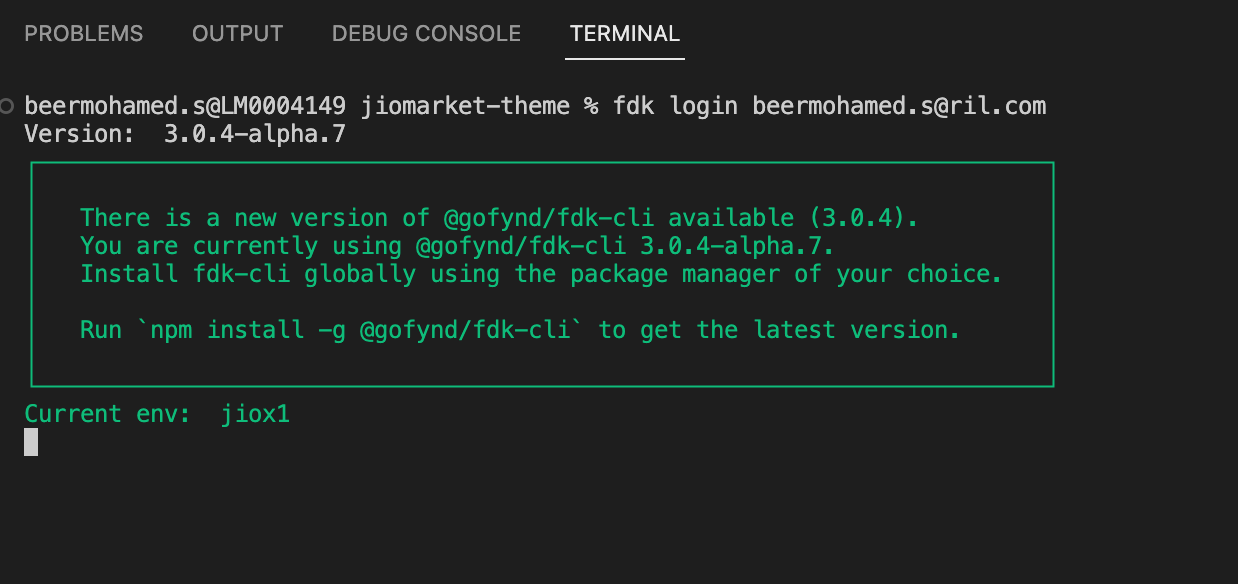Click the command decoration circle beside the prompt
Image resolution: width=1238 pixels, height=584 pixels.
[8, 105]
